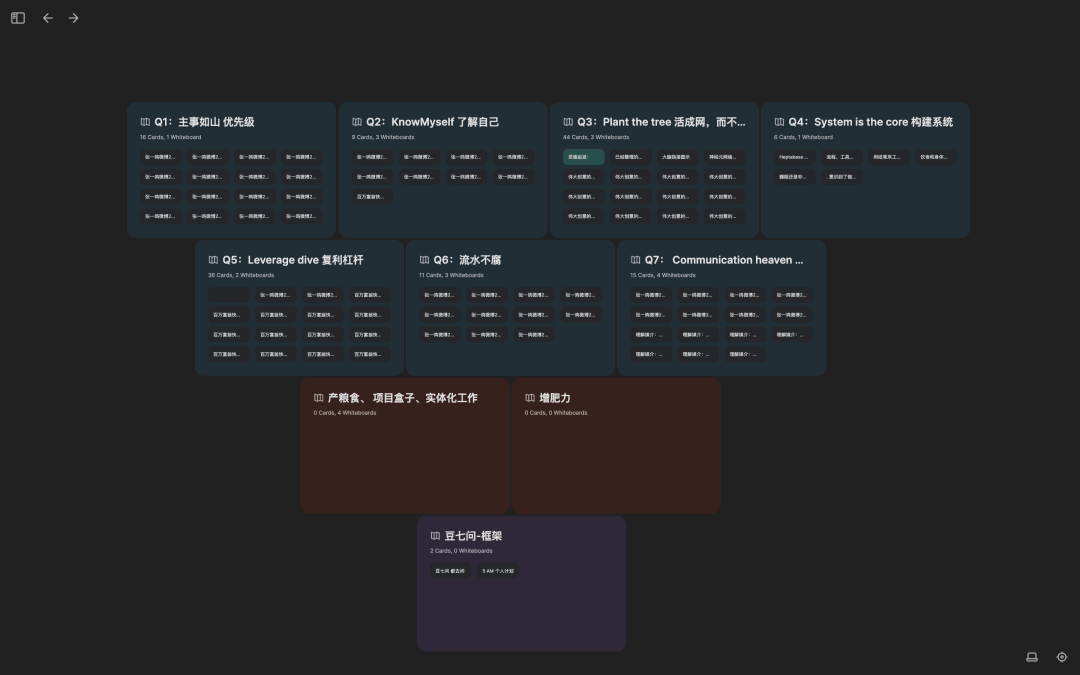Open the Q3：Plant the tree title
Image resolution: width=1080 pixels, height=675 pixels.
click(661, 122)
